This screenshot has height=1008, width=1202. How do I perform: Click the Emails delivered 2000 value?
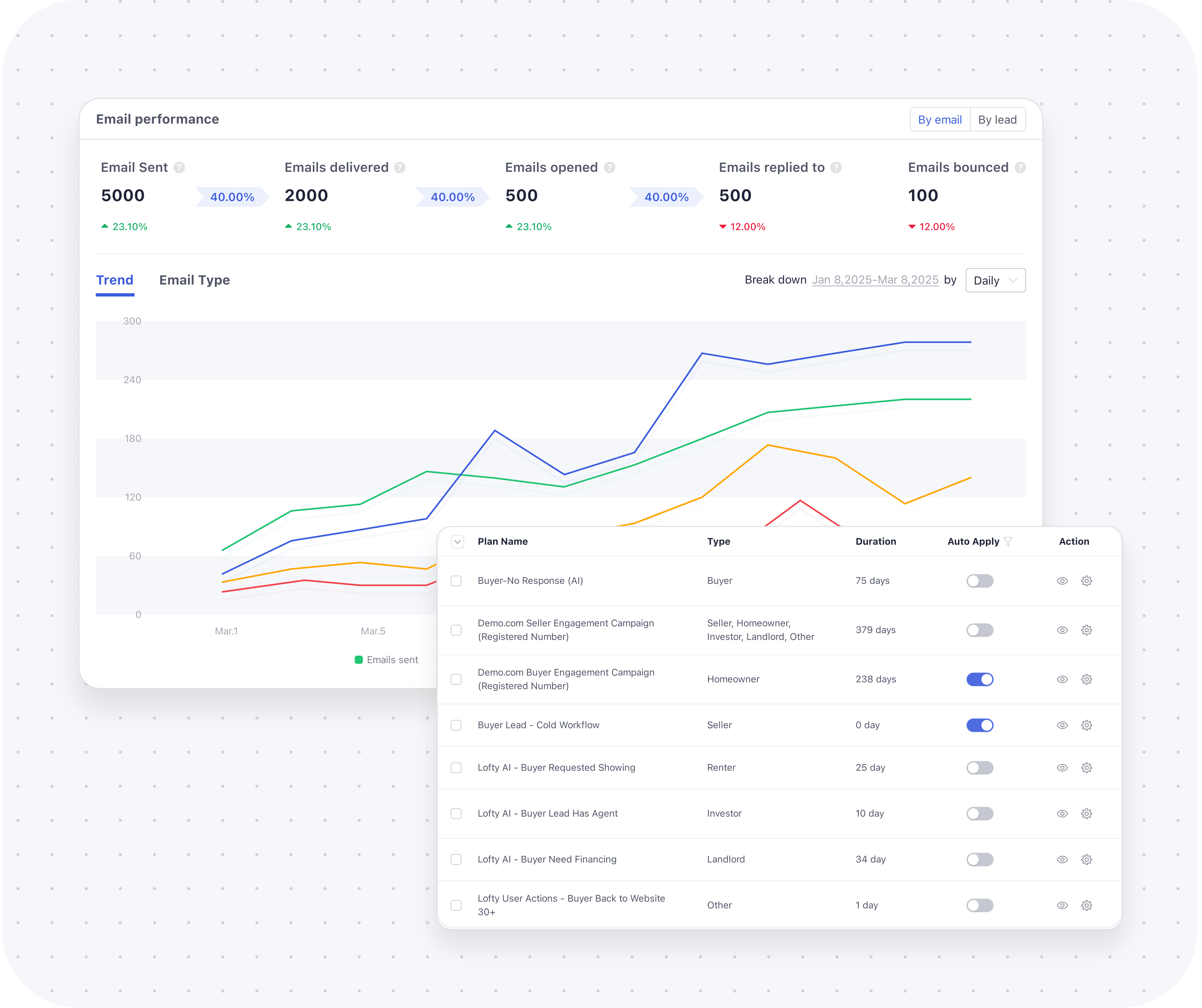pos(306,196)
